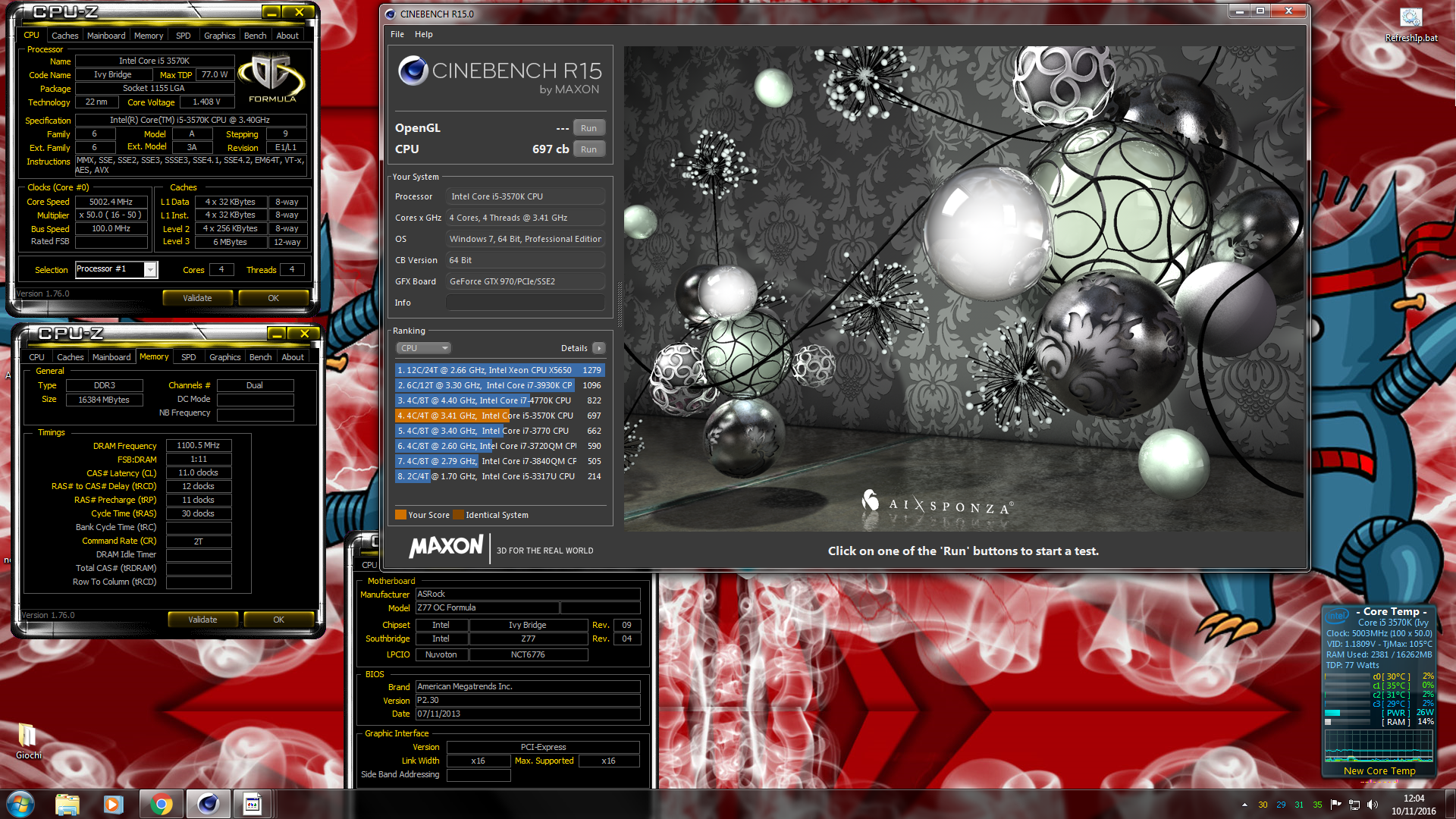Viewport: 1456px width, 819px height.
Task: Expand ranking Details arrow button
Action: 599,348
